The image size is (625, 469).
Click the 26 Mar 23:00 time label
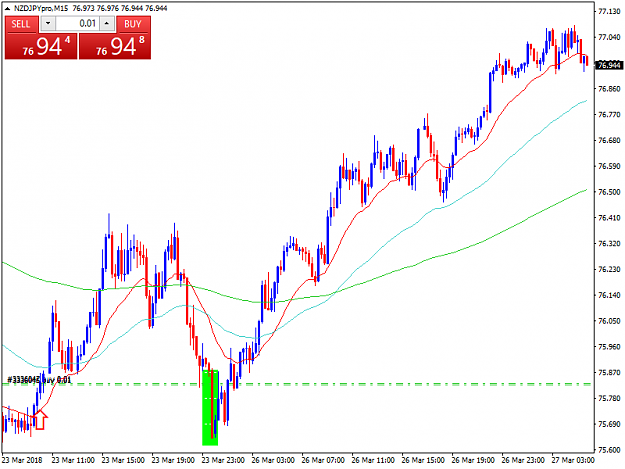tap(523, 460)
